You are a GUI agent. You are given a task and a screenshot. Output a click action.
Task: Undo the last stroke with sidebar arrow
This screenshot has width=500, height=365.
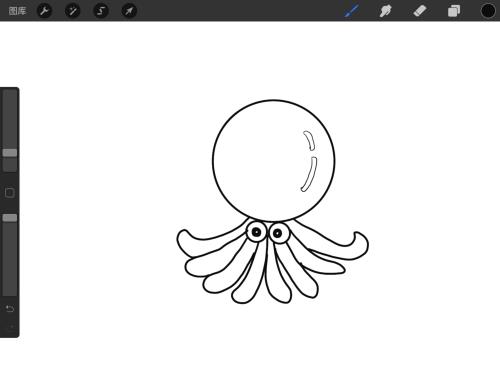10,309
